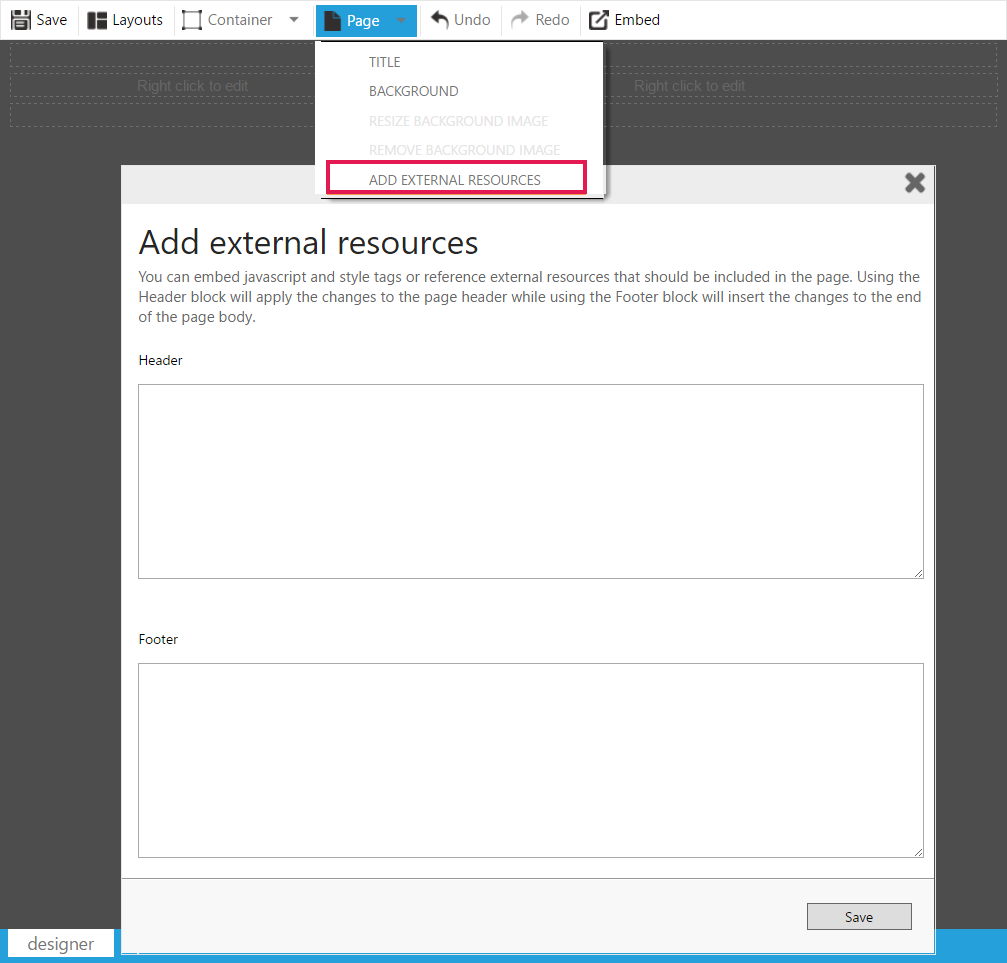Click the Save floppy disk icon in toolbar
The image size is (1007, 963).
21,20
